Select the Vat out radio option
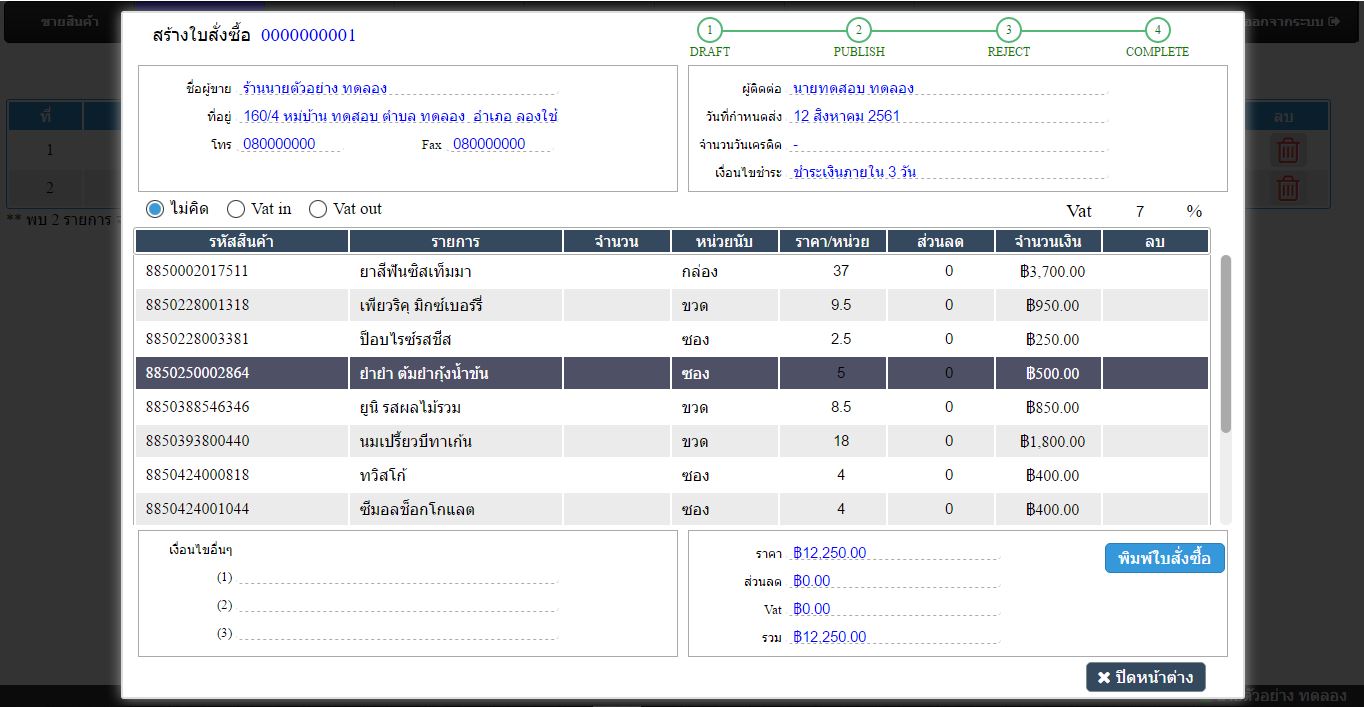 pyautogui.click(x=318, y=209)
